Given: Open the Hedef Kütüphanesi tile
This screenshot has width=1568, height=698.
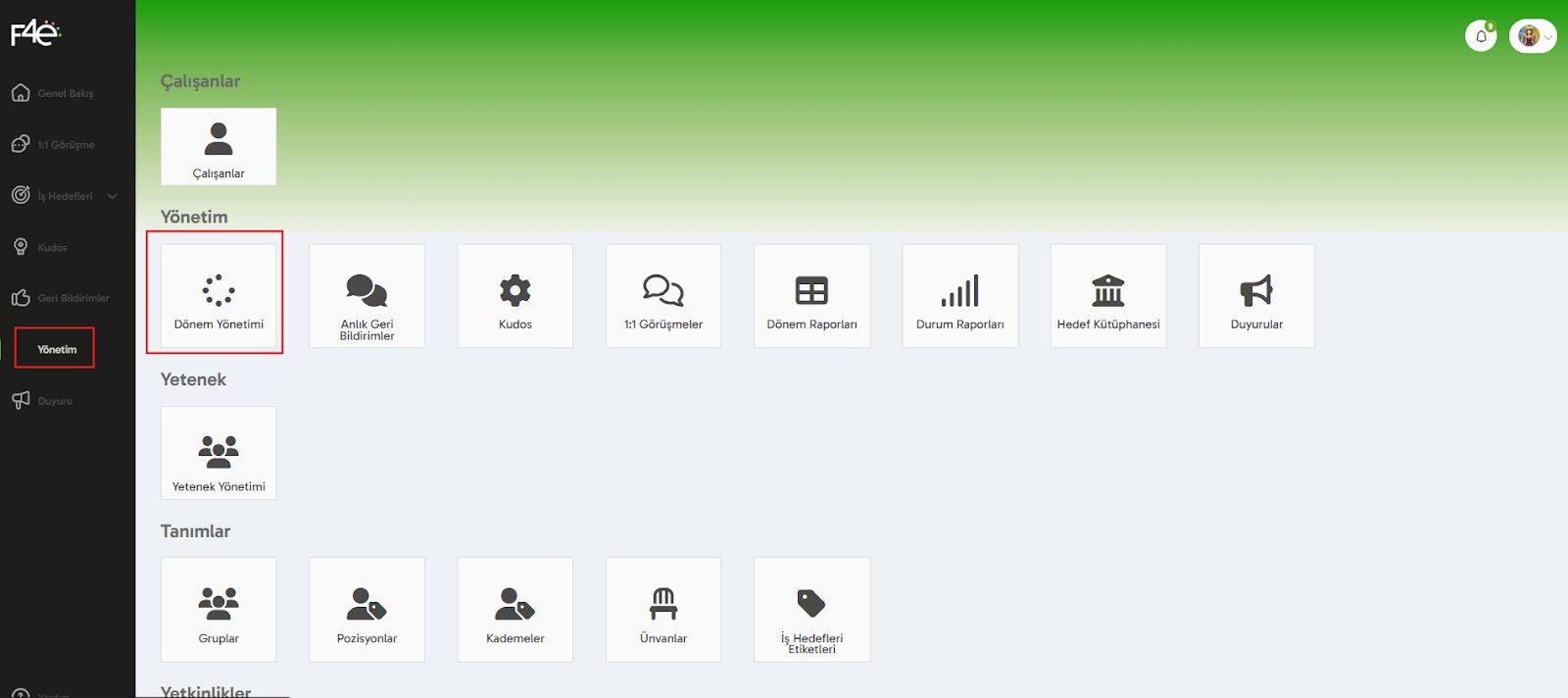Looking at the screenshot, I should [1108, 296].
